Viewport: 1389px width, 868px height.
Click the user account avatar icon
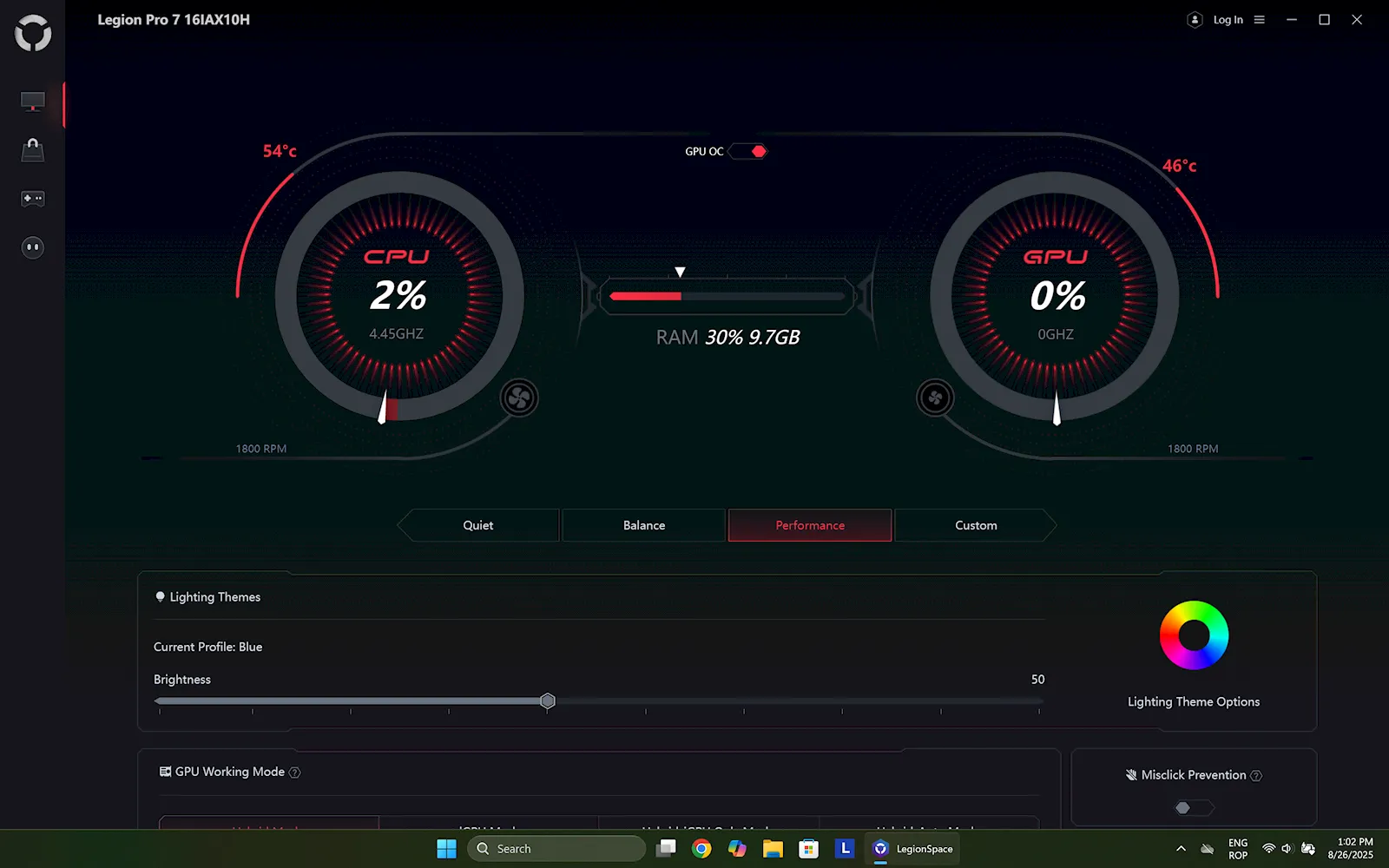[1195, 20]
